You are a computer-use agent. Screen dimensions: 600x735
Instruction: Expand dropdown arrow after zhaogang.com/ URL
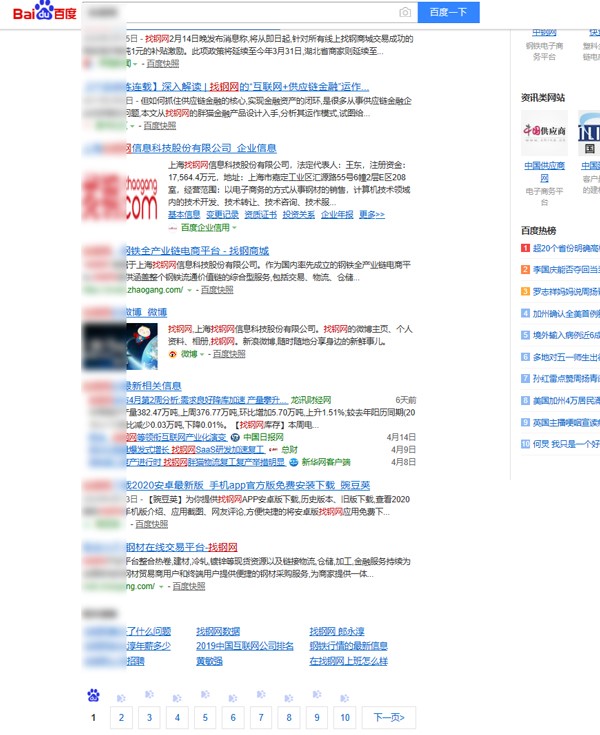(189, 290)
